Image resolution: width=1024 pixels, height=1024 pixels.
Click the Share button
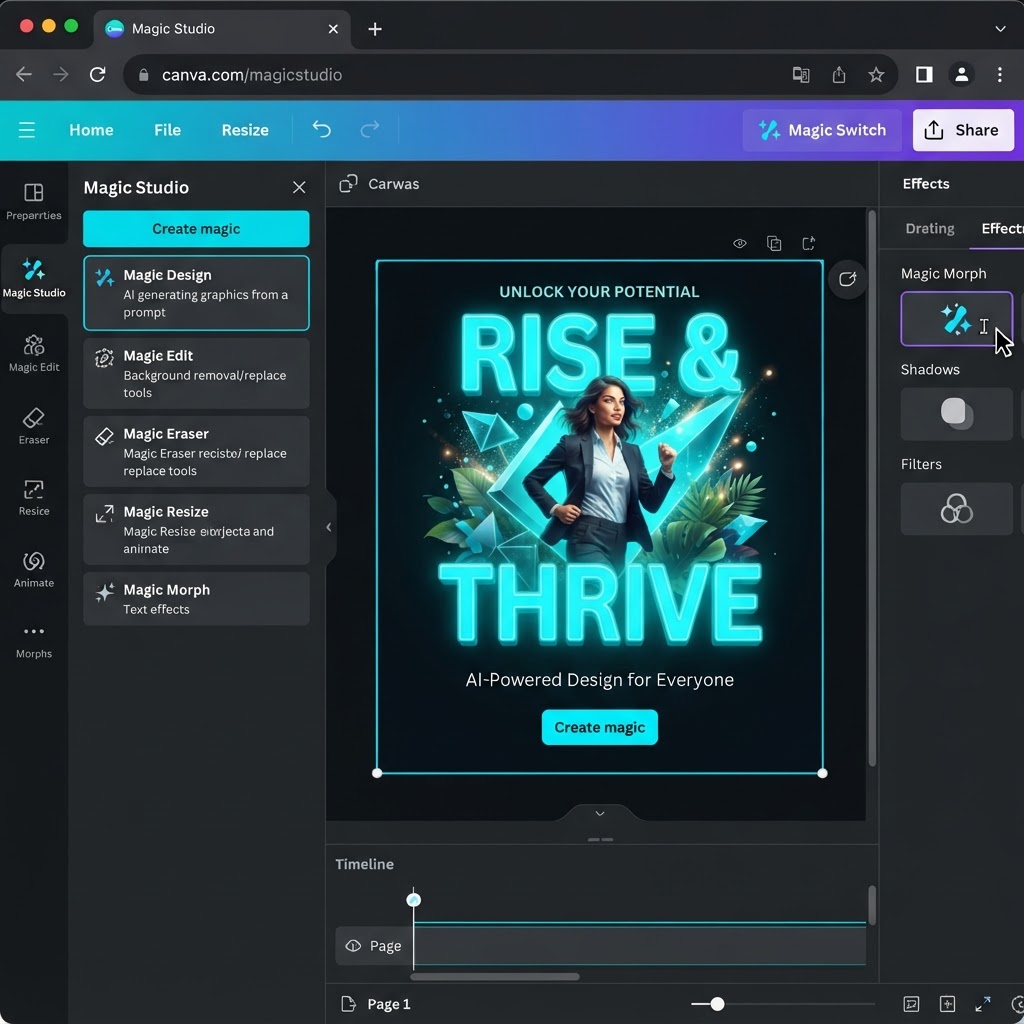(x=963, y=130)
